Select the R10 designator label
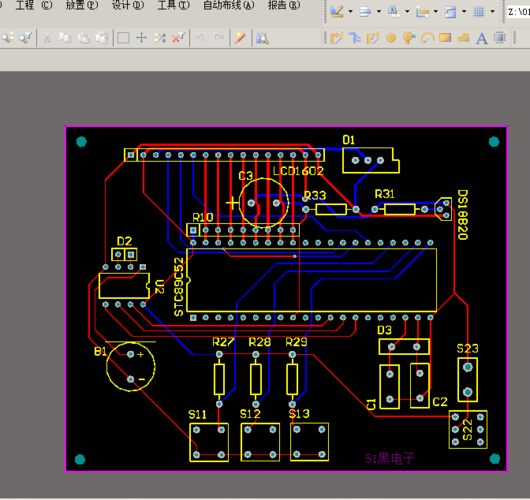Viewport: 530px width, 500px height. (x=203, y=217)
